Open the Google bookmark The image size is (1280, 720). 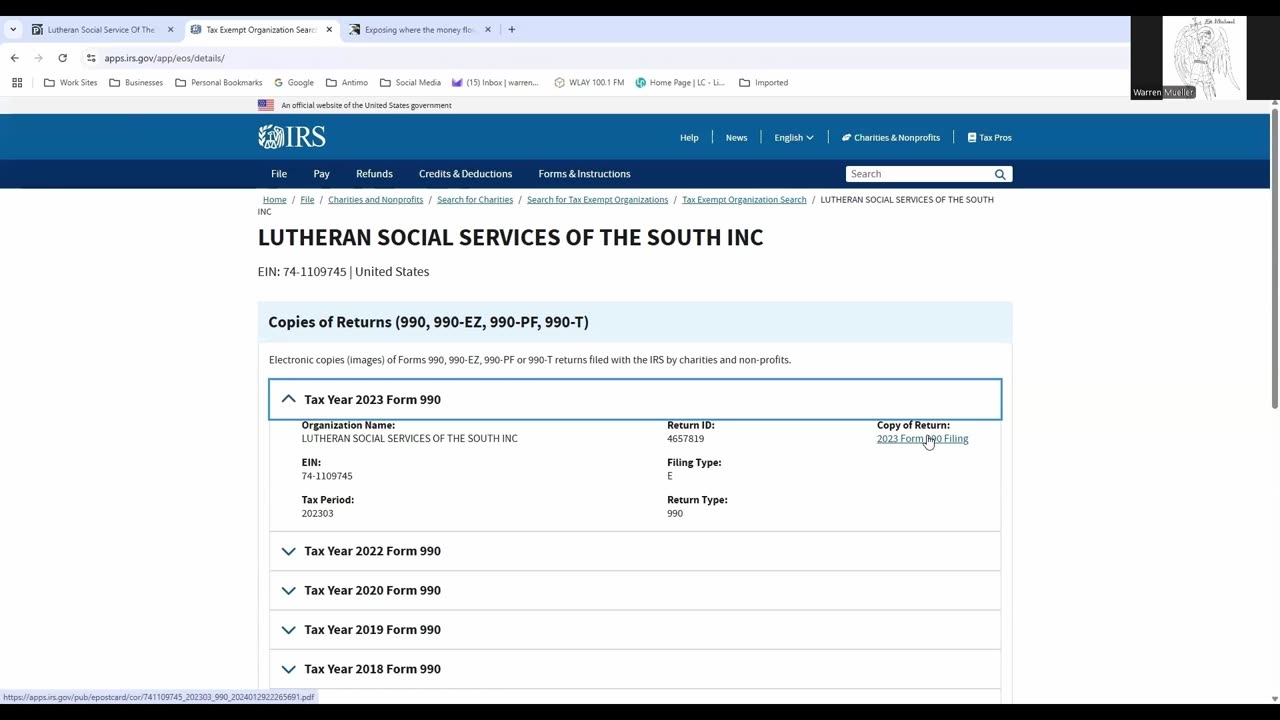pos(292,83)
